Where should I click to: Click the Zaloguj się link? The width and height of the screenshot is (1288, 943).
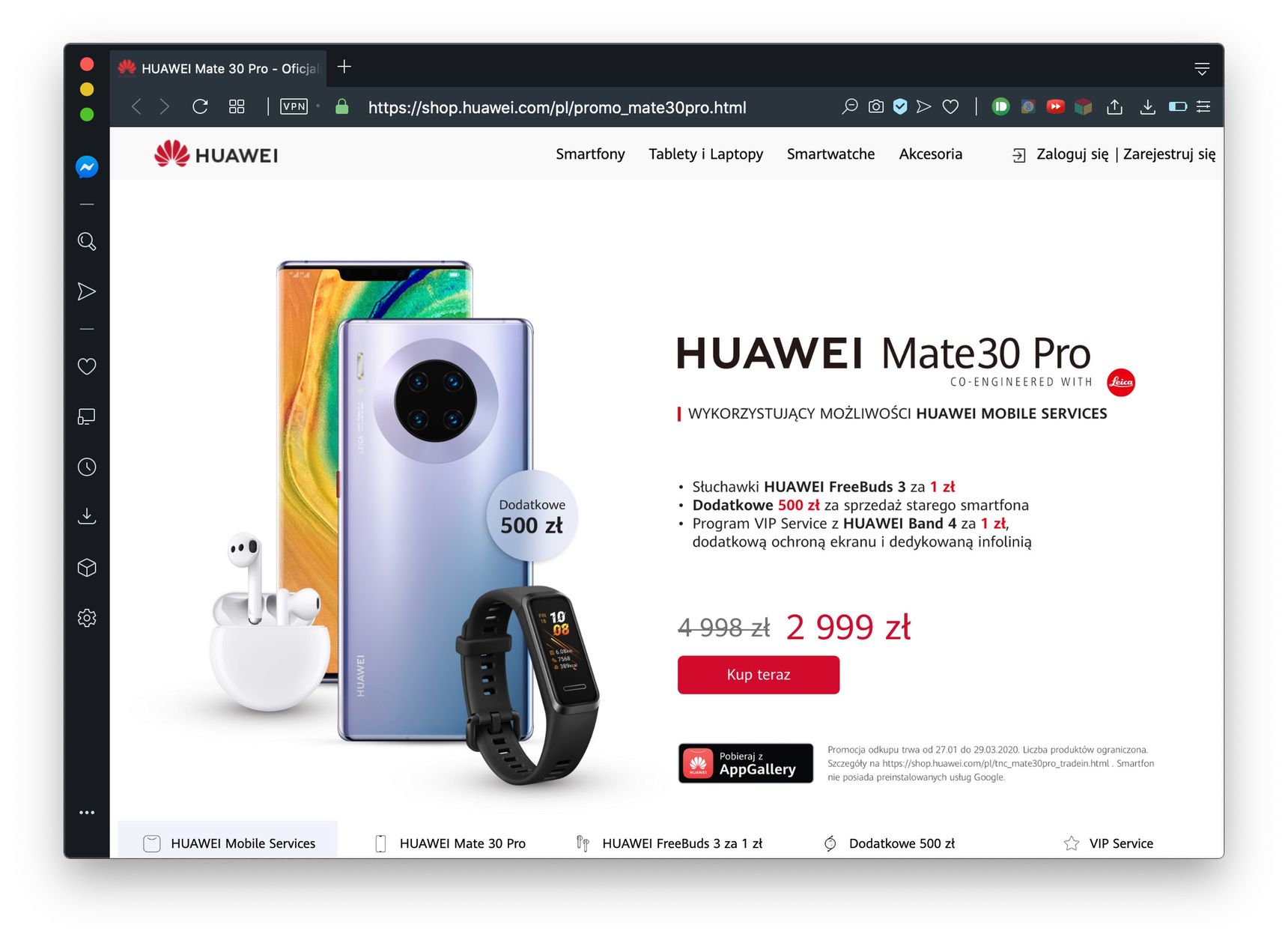(x=1072, y=154)
